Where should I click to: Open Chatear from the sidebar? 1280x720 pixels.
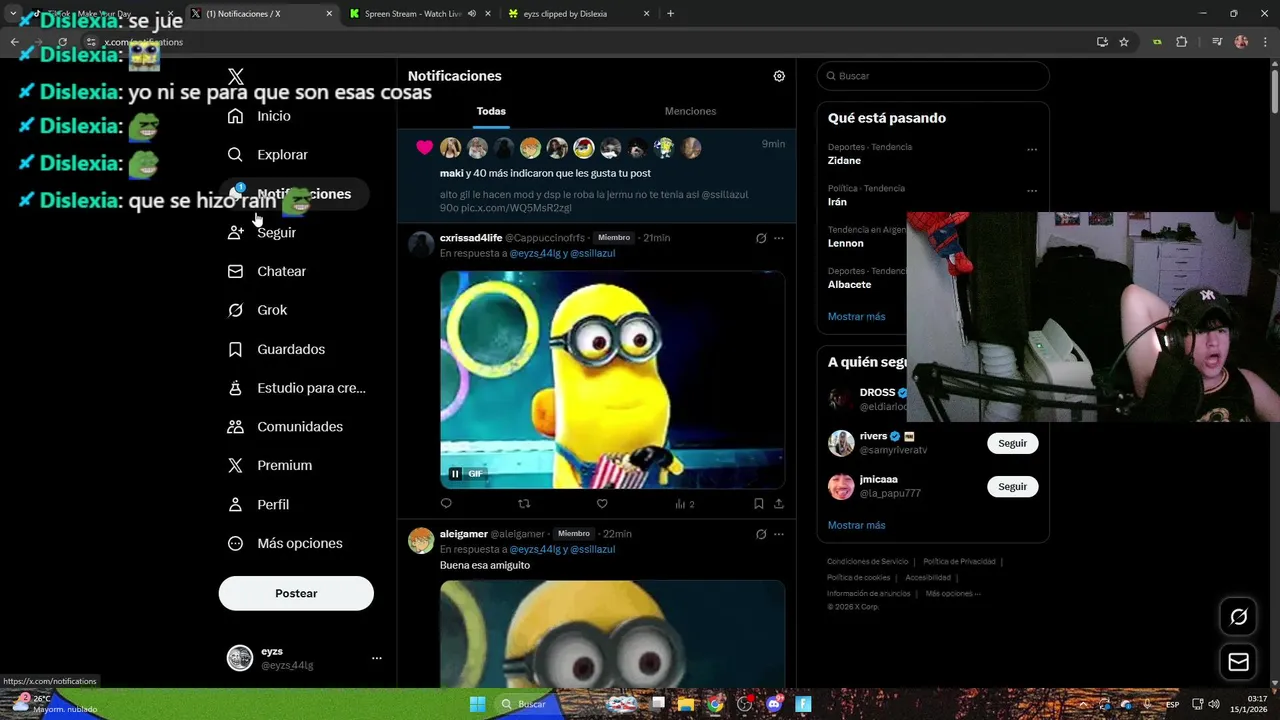pyautogui.click(x=266, y=271)
